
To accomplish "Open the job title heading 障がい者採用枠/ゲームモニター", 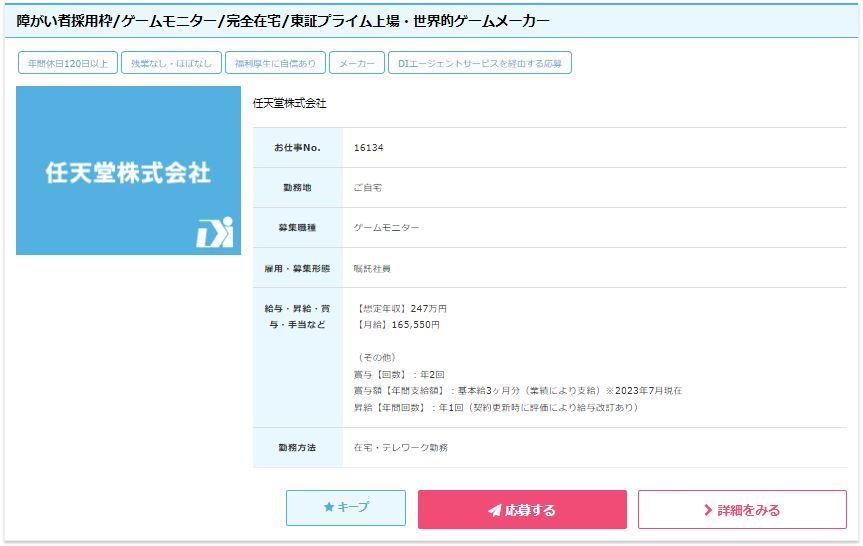I will point(283,21).
